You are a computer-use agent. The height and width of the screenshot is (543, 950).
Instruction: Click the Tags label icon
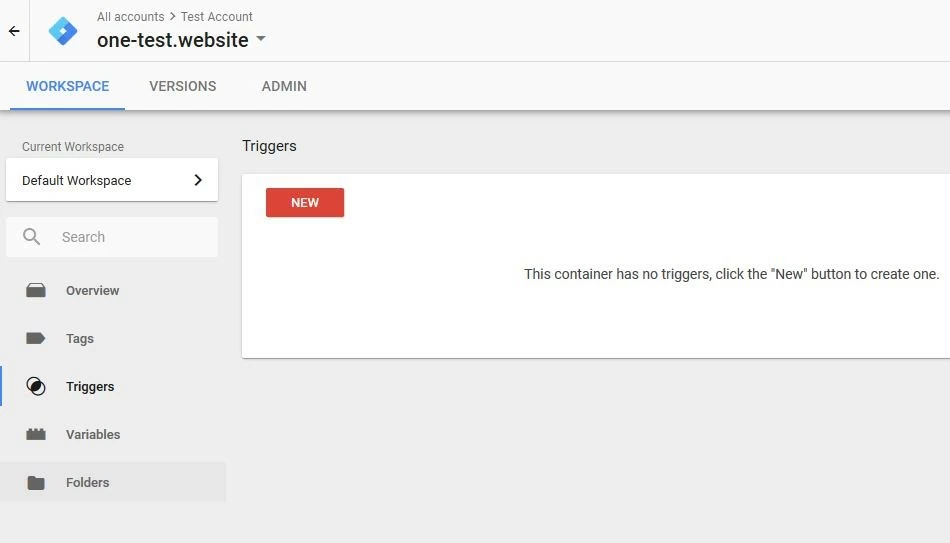(36, 339)
